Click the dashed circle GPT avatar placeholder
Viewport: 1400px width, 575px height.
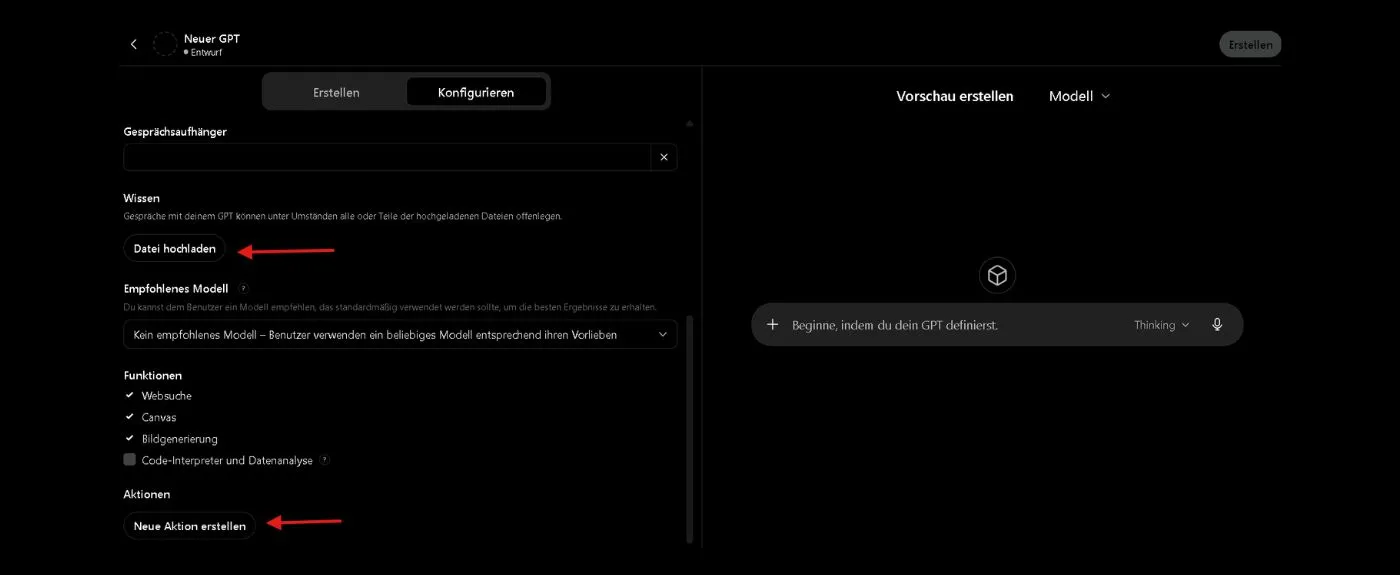tap(165, 44)
